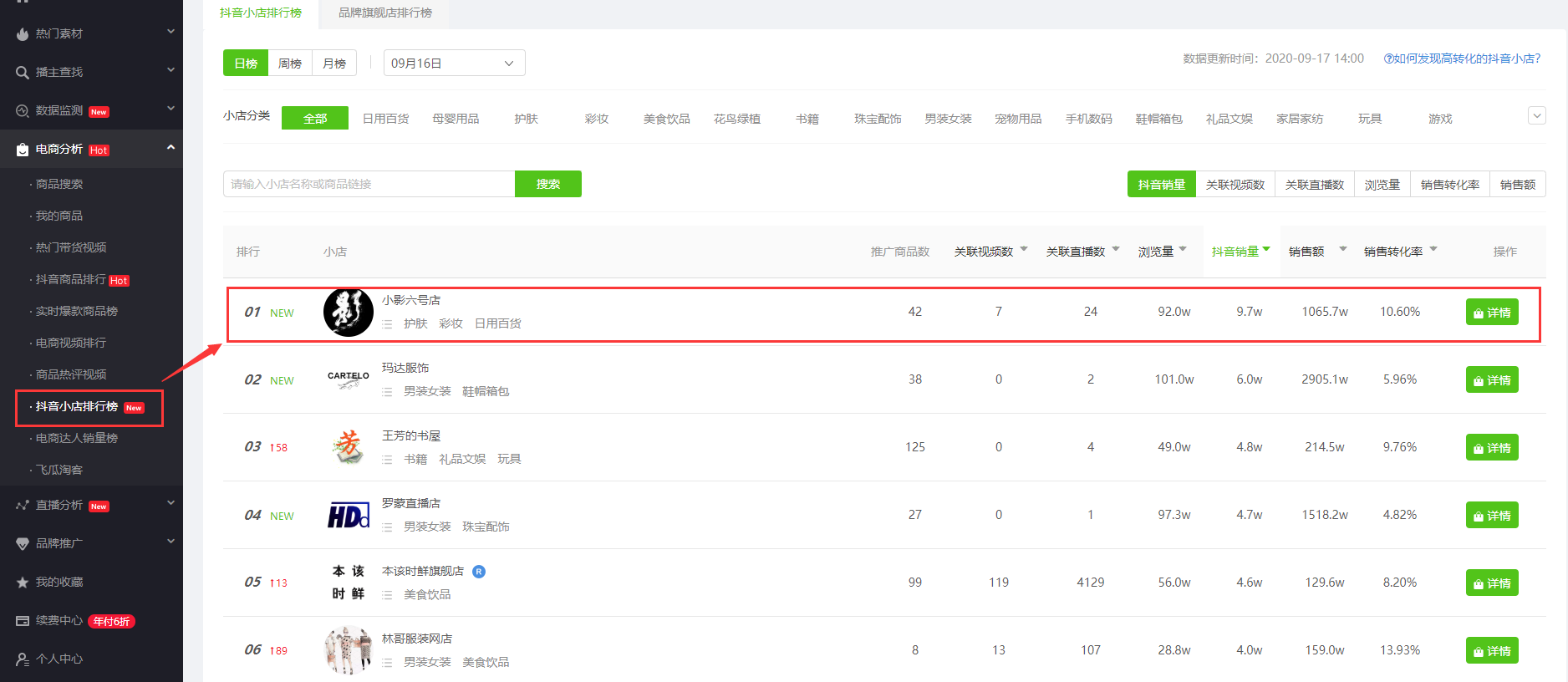The image size is (1568, 682).
Task: Click the 罗蒙直播店 shop name
Action: coord(411,503)
